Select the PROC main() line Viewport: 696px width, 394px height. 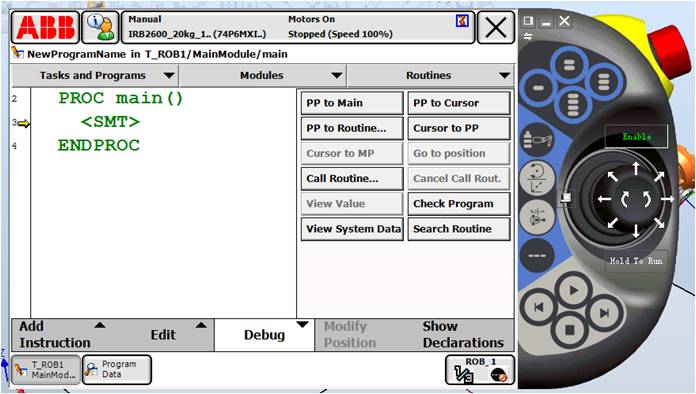coord(121,98)
